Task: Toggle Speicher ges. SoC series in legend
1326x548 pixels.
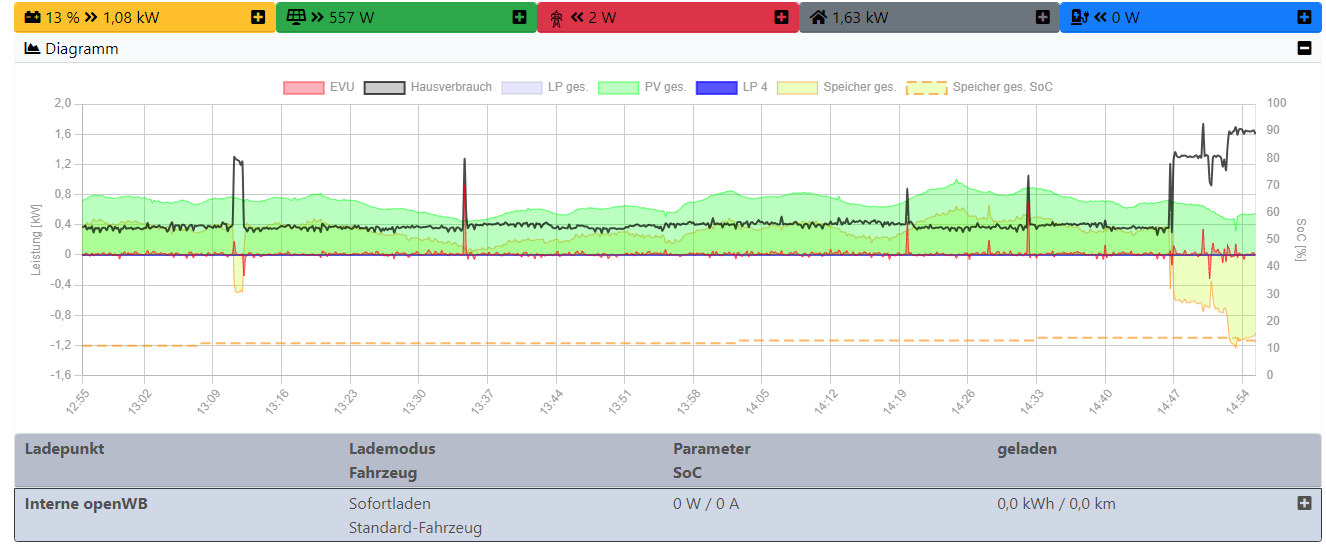Action: pyautogui.click(x=979, y=87)
